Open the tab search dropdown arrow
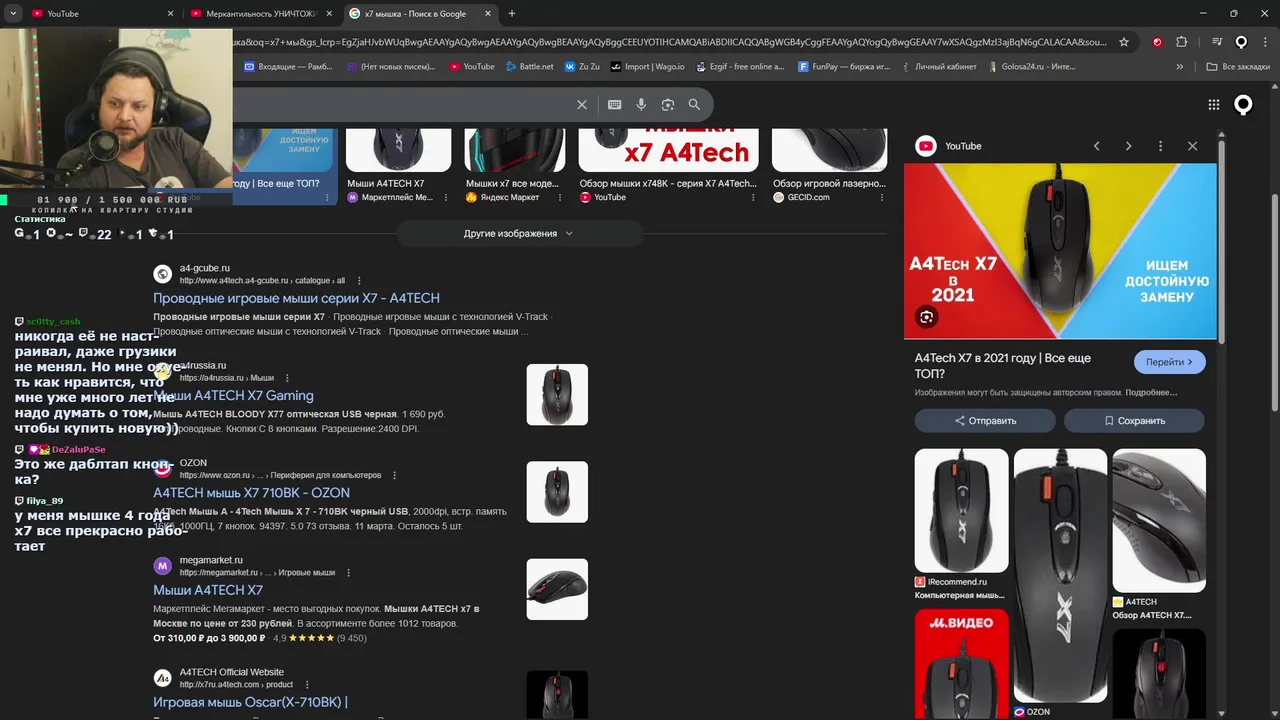 click(x=13, y=14)
